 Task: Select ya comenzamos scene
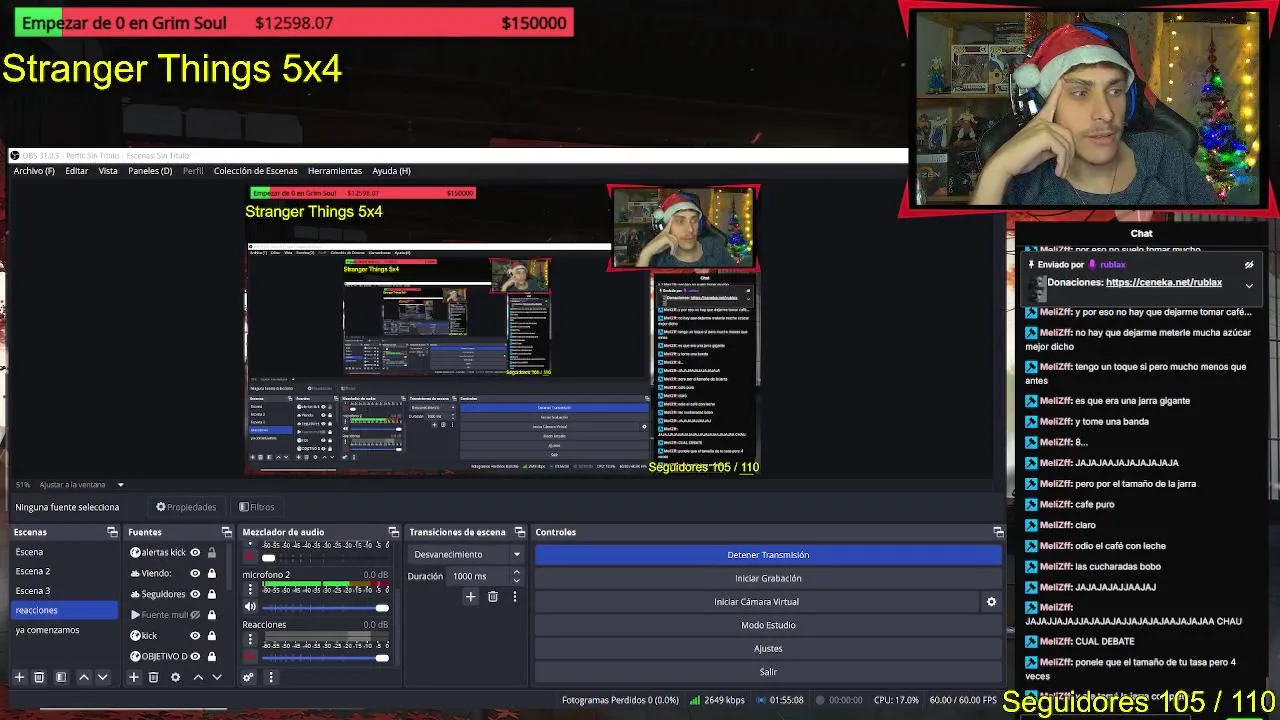tap(64, 630)
